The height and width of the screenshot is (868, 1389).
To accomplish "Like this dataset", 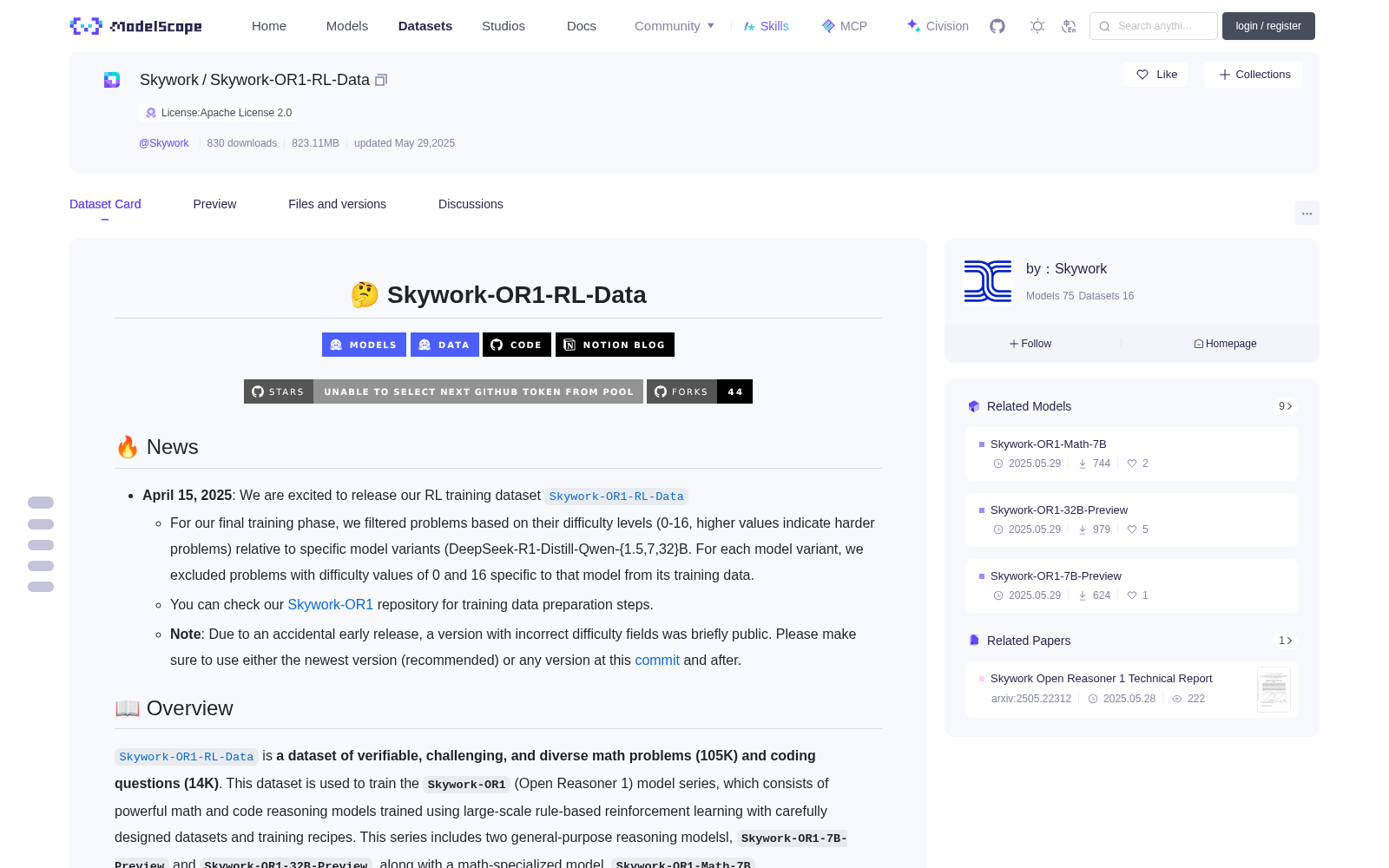I will [1156, 75].
